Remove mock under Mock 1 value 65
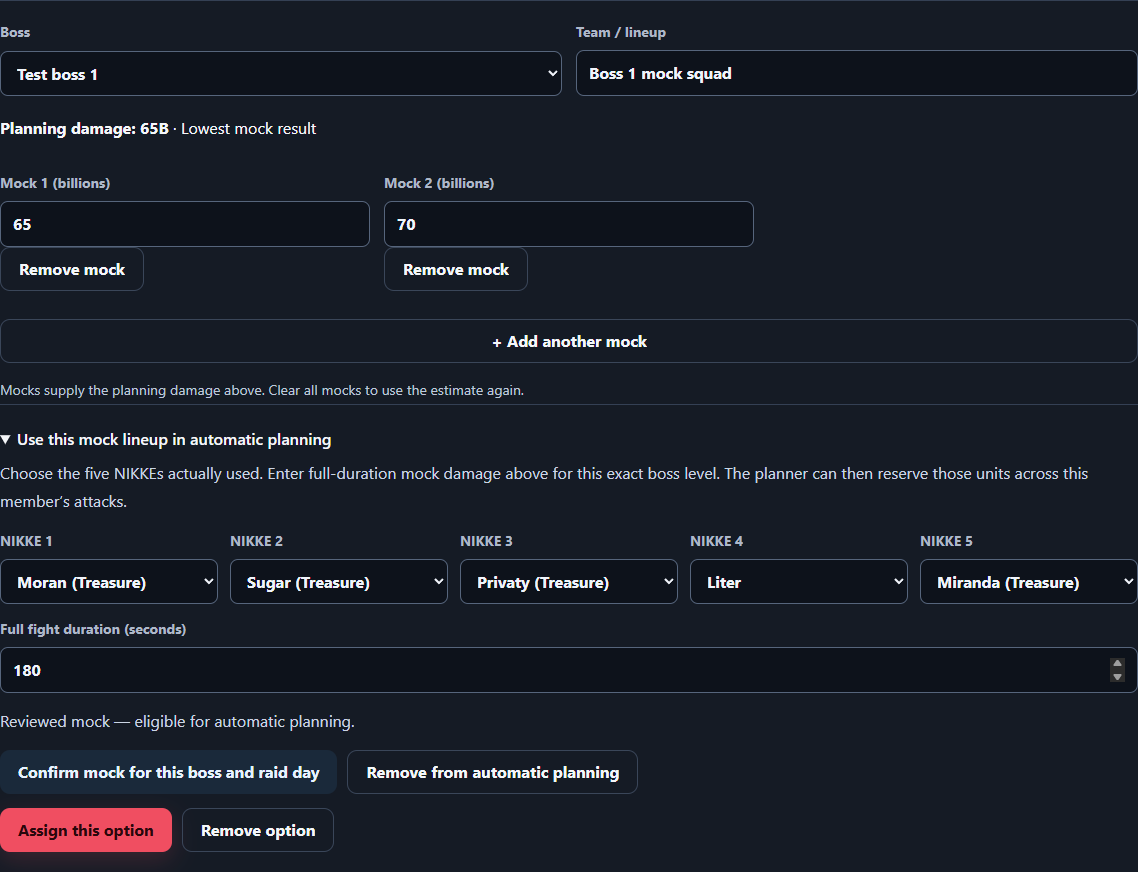 pyautogui.click(x=72, y=269)
